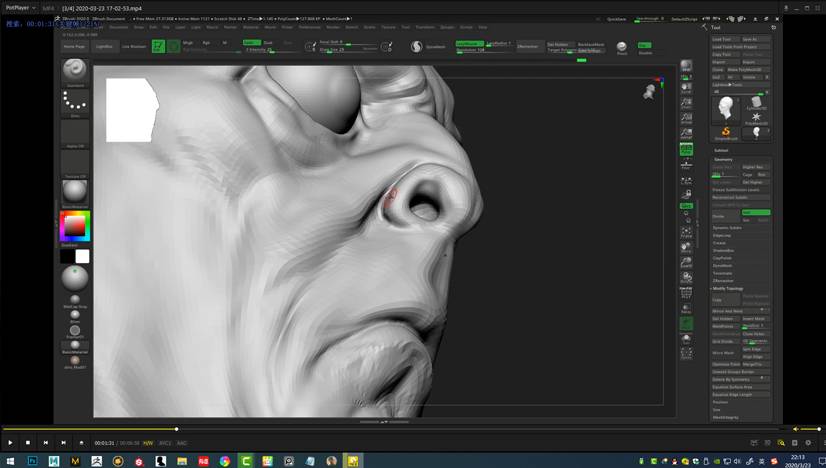Collapse the Modify Topology section

tap(727, 289)
